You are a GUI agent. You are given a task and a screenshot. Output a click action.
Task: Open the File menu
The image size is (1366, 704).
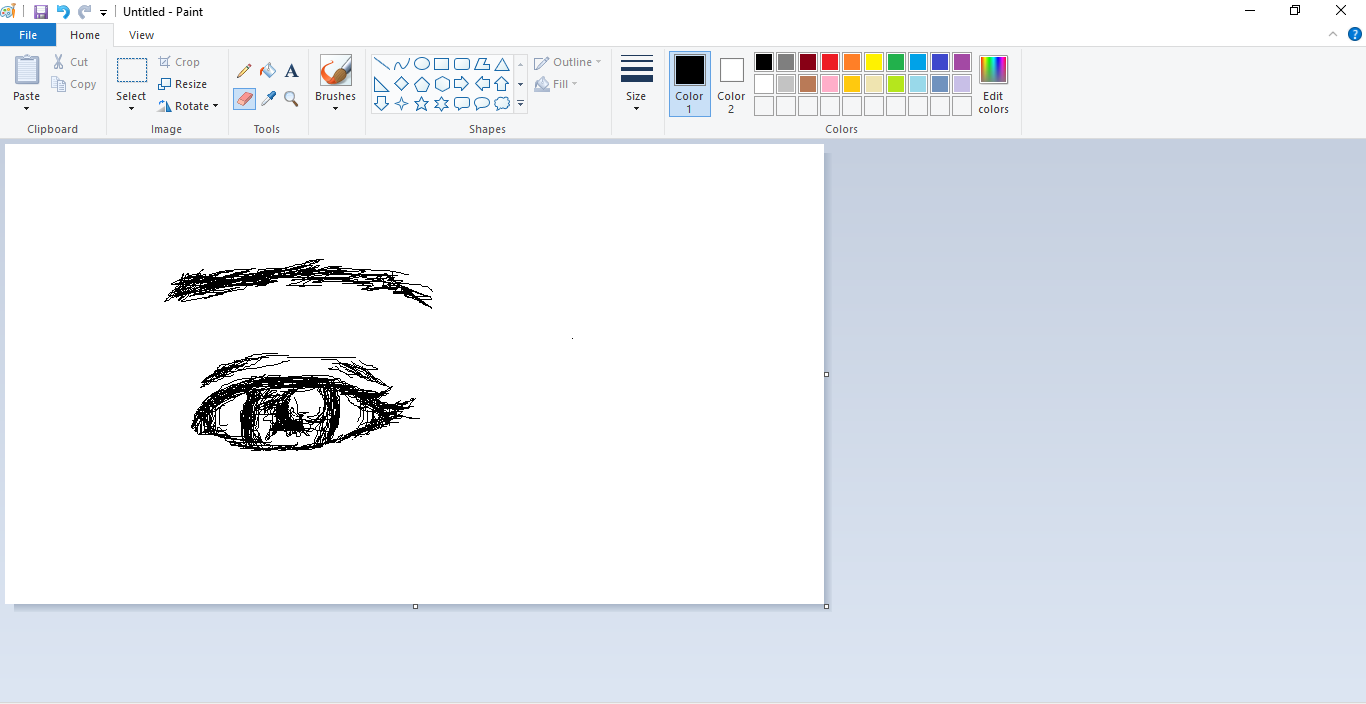(28, 35)
